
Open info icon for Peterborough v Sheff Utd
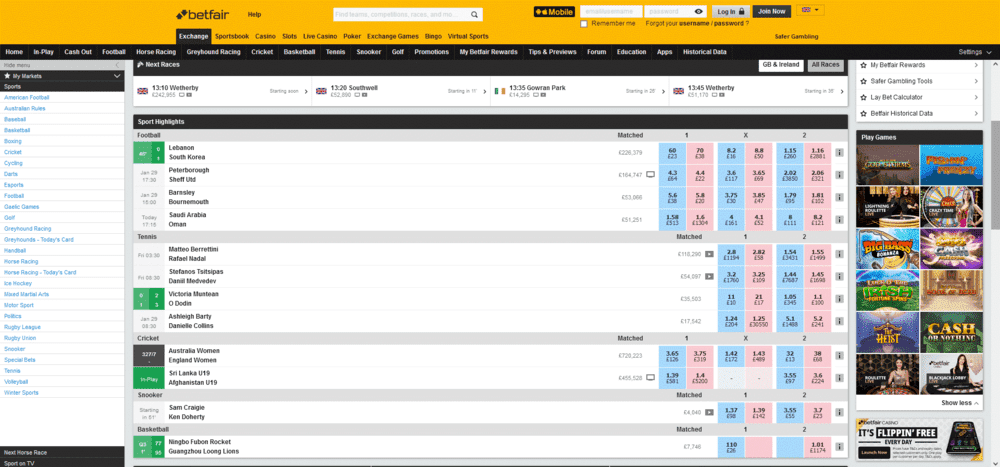[x=839, y=175]
